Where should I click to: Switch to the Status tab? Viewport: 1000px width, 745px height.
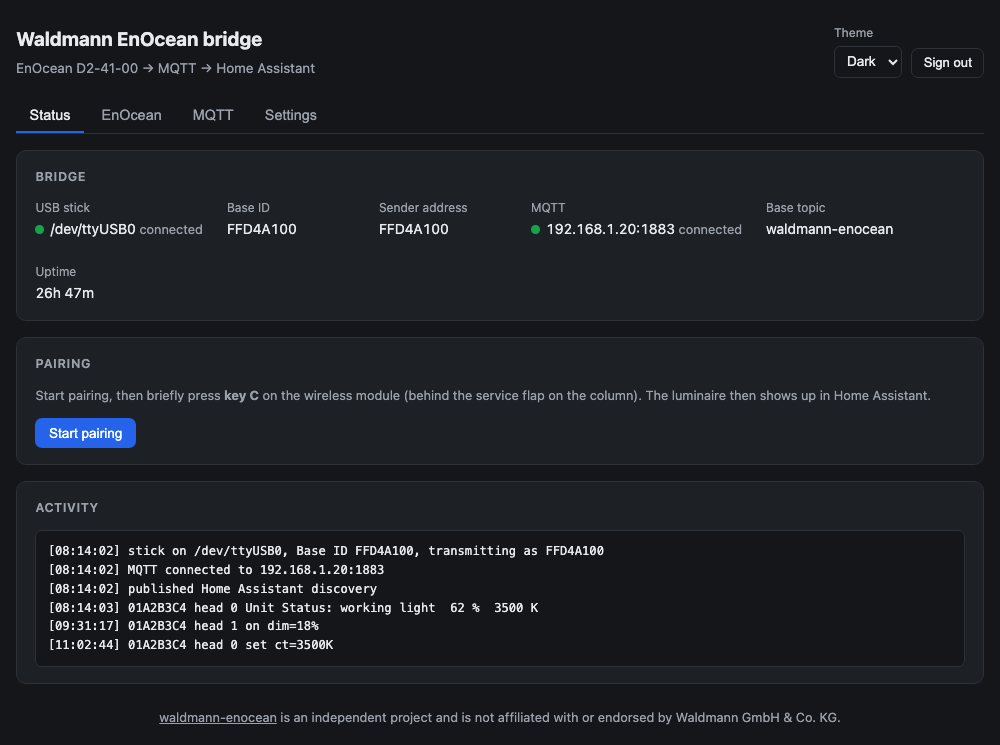[50, 115]
